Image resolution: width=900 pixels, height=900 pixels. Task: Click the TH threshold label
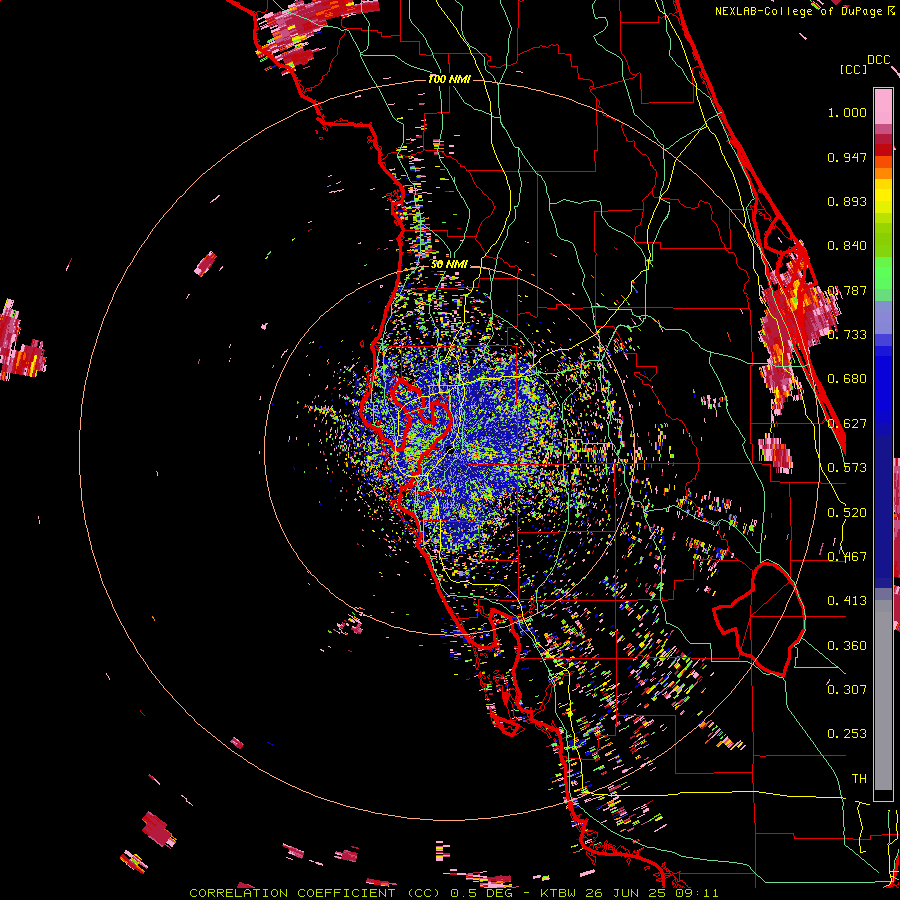pyautogui.click(x=859, y=779)
